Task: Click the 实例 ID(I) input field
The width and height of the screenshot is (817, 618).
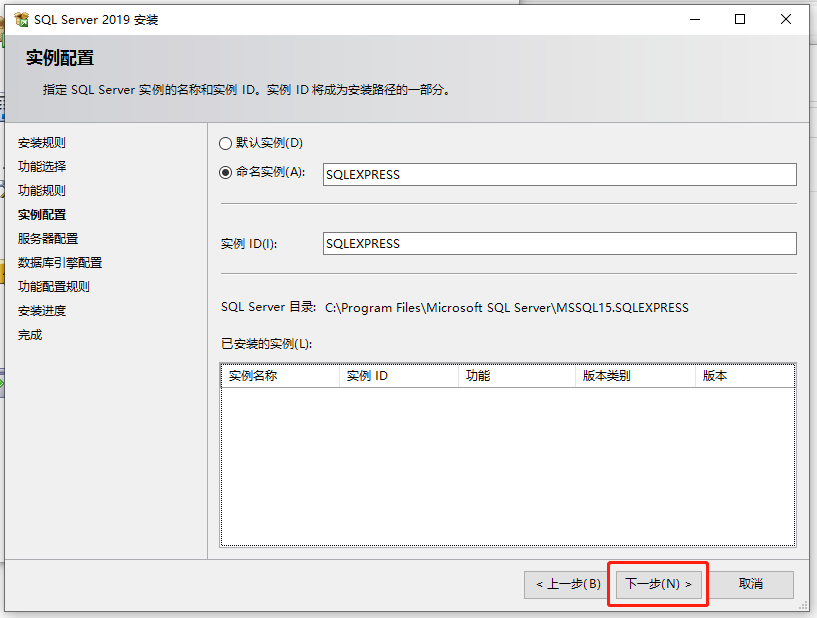Action: [x=560, y=243]
